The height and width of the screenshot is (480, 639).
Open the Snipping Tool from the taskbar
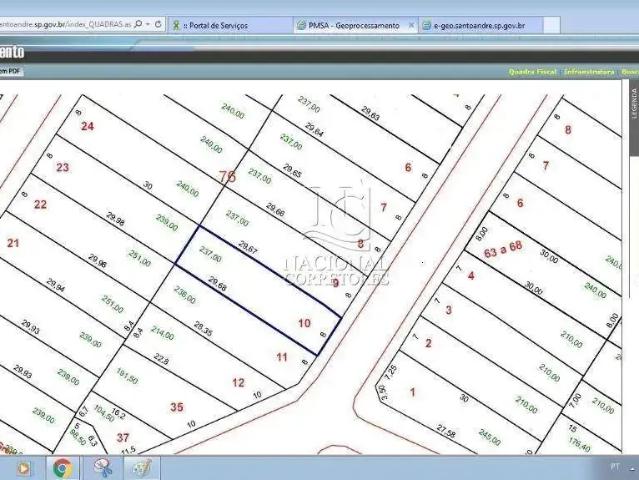coord(103,469)
